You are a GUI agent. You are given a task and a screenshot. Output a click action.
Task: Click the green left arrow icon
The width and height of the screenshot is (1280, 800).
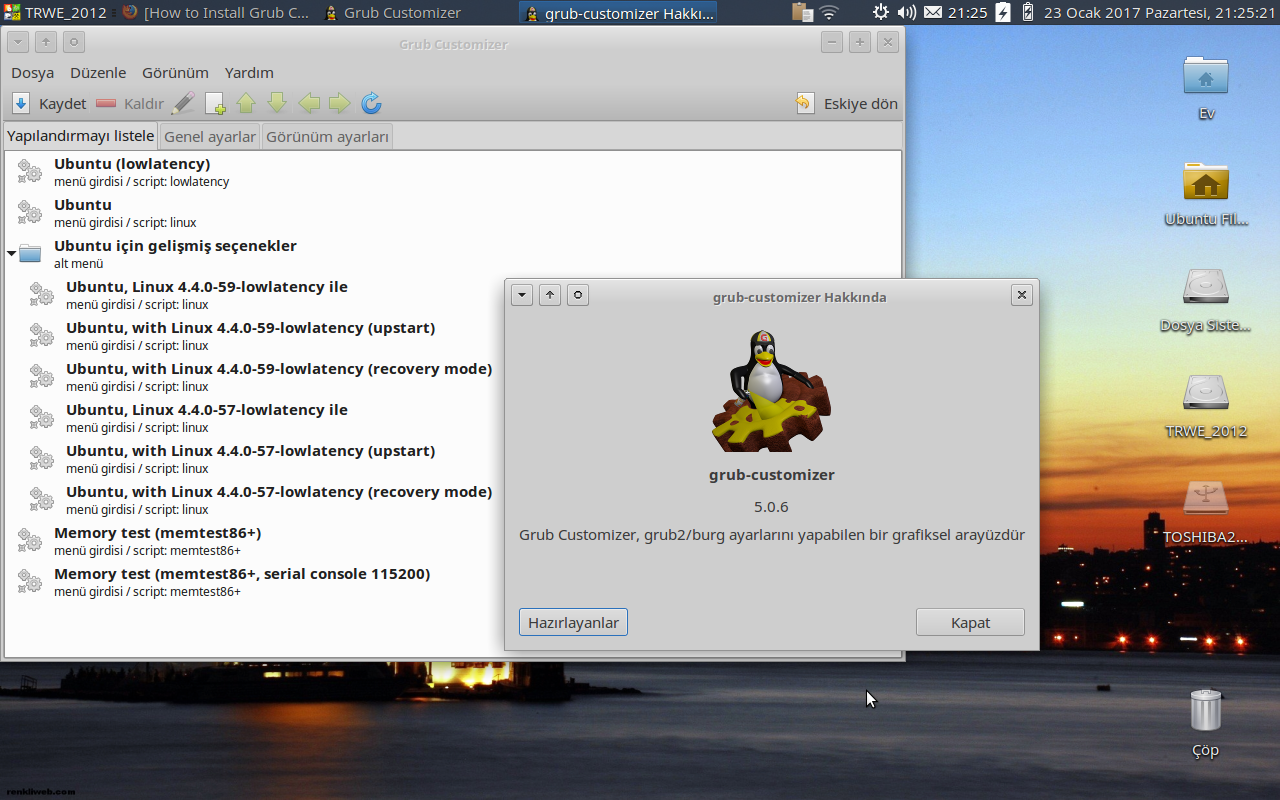pyautogui.click(x=309, y=103)
